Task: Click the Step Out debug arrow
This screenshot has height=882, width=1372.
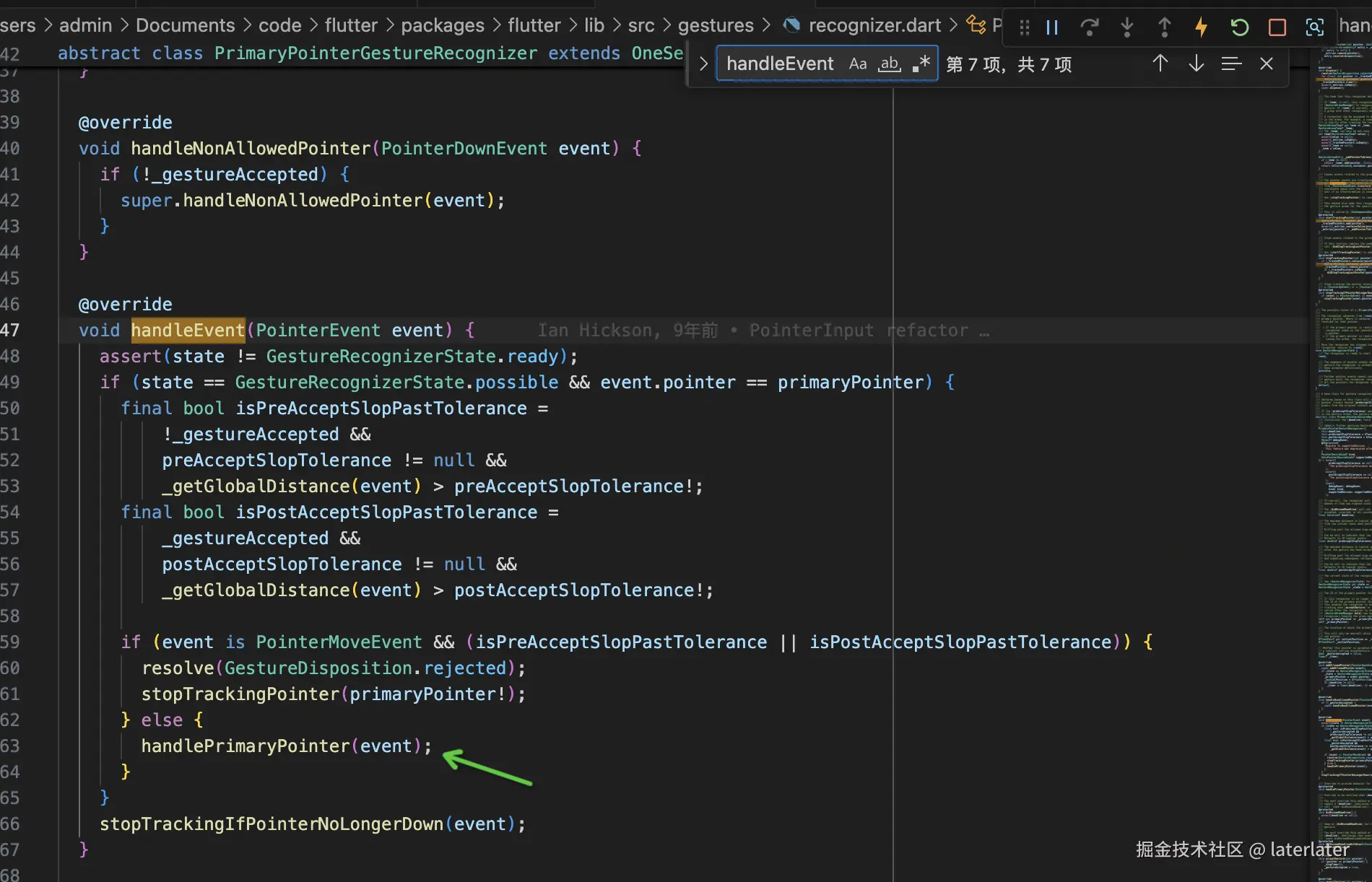Action: 1164,27
